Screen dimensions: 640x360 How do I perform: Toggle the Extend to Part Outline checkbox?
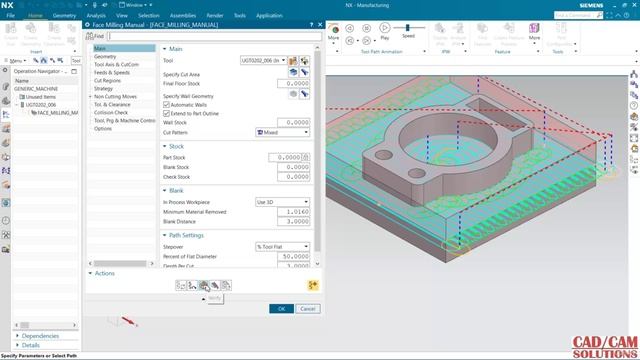(x=166, y=113)
